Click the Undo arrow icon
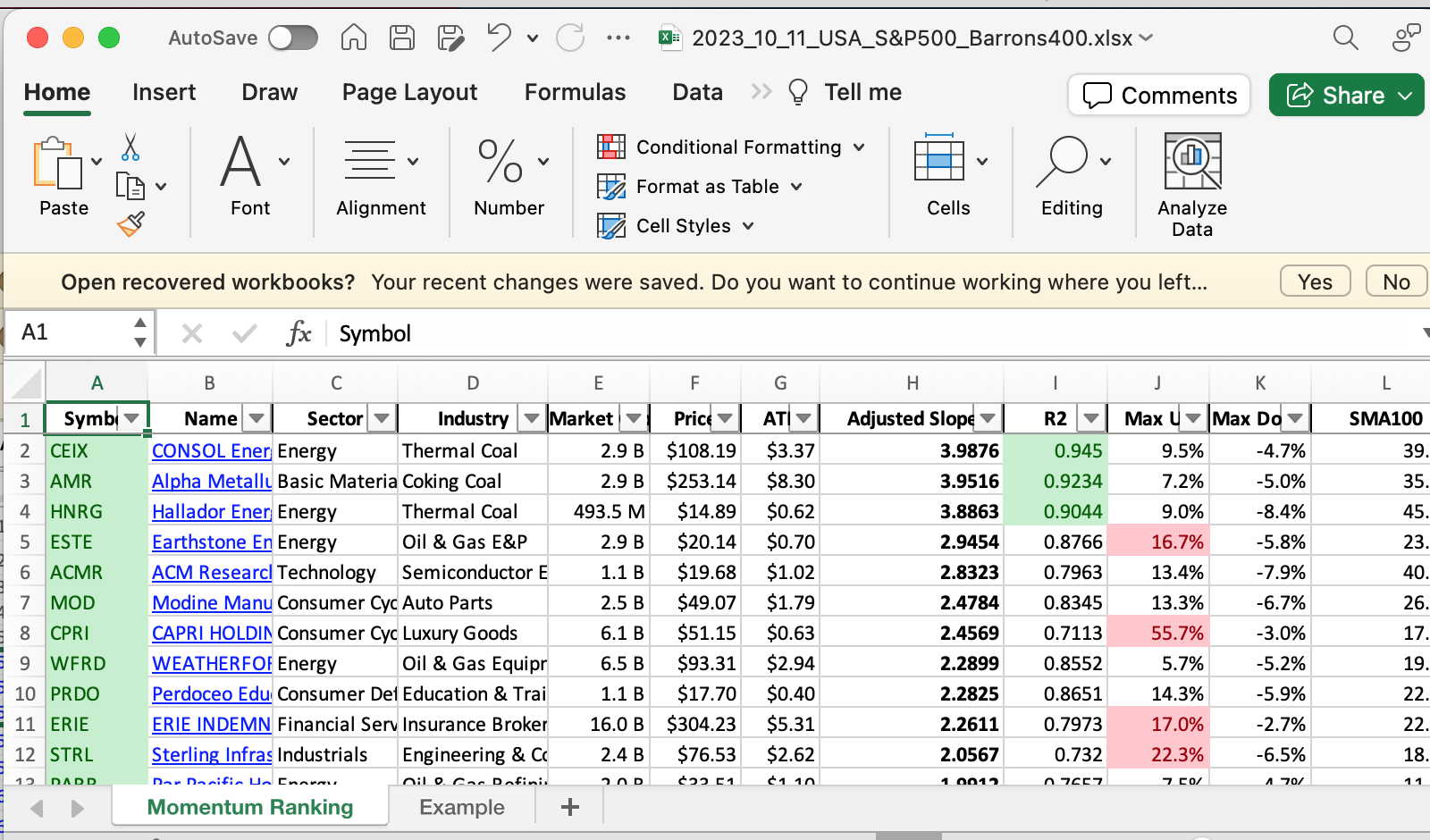1430x840 pixels. click(499, 38)
